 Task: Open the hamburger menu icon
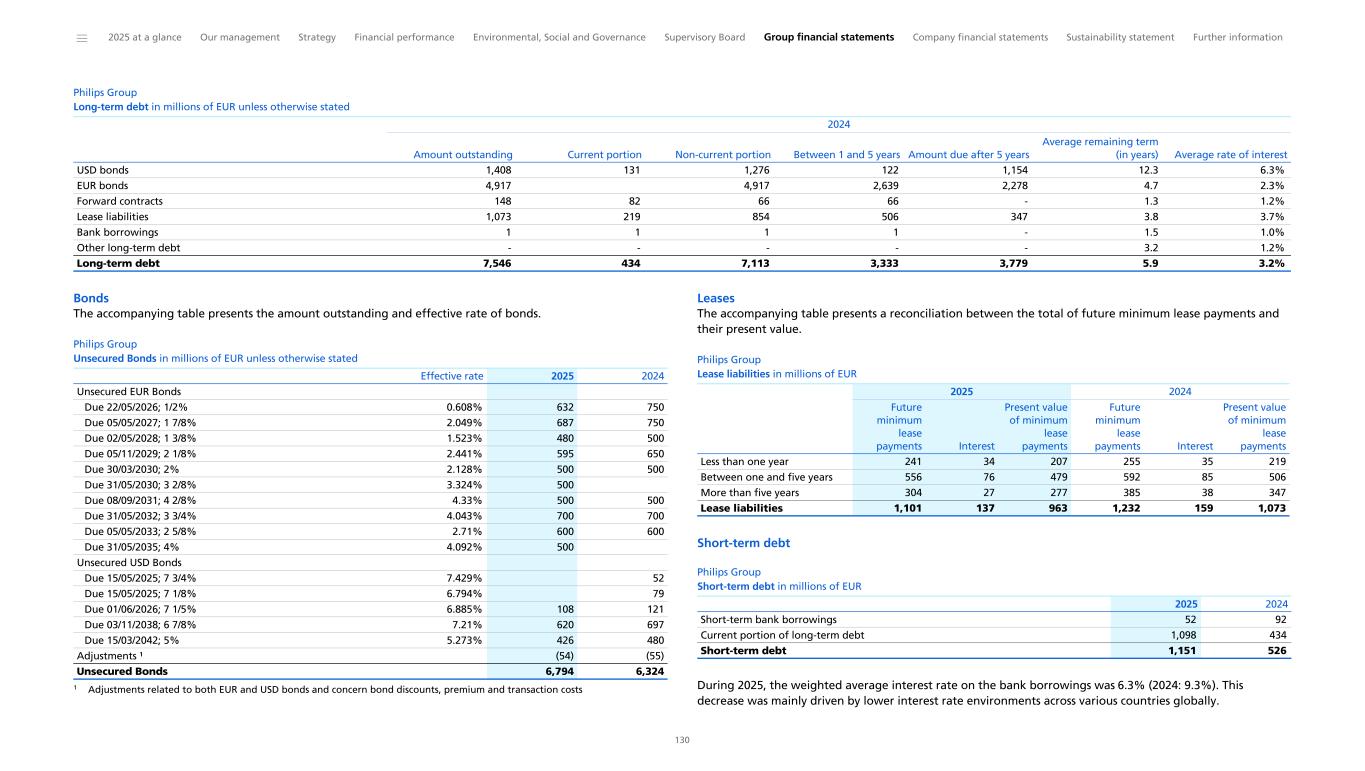(82, 38)
